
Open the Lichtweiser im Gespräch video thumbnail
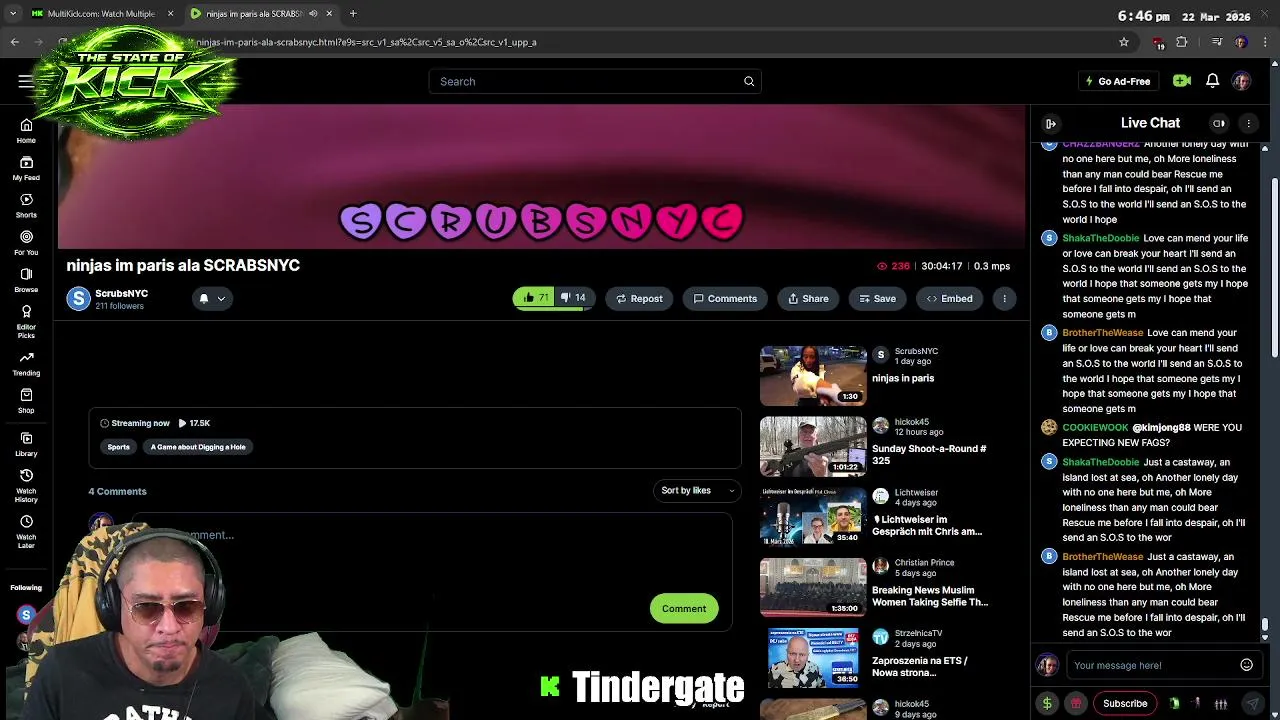point(813,517)
